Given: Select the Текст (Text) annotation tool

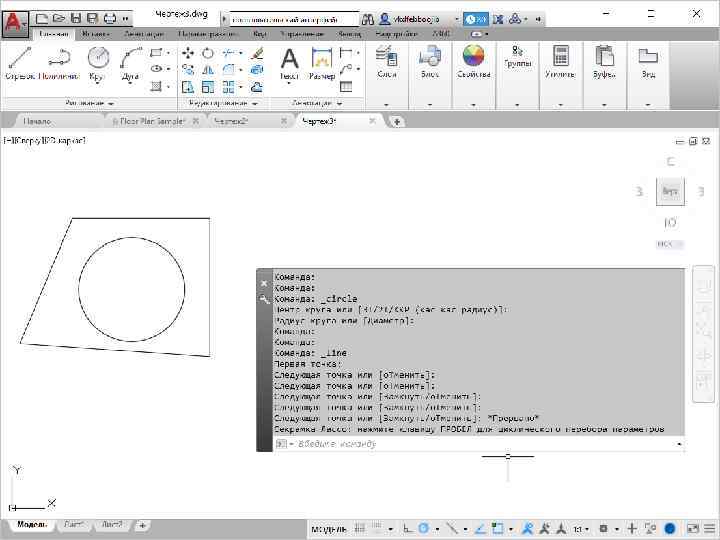Looking at the screenshot, I should click(x=289, y=64).
